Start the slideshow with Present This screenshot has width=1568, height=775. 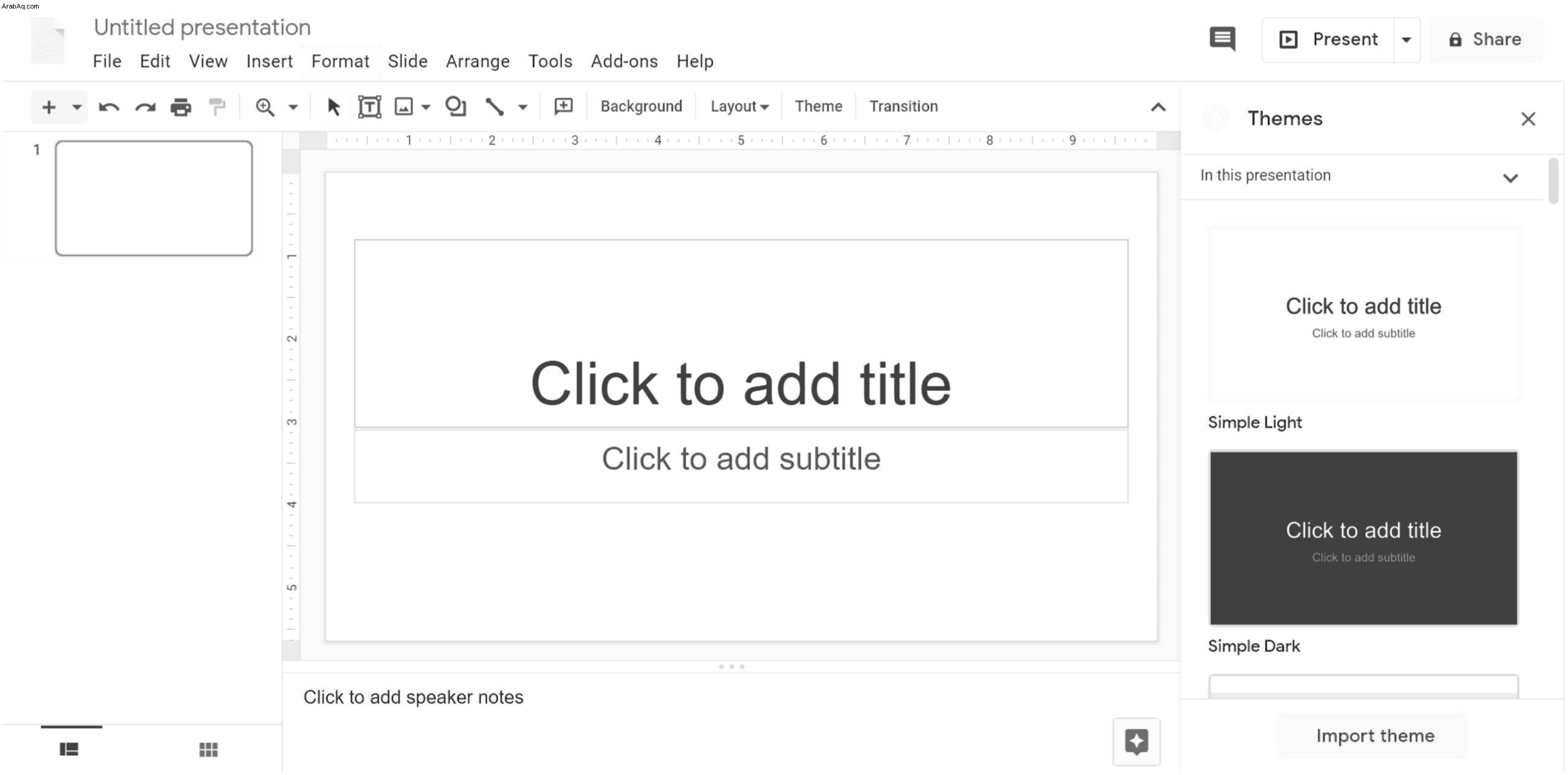tap(1328, 40)
